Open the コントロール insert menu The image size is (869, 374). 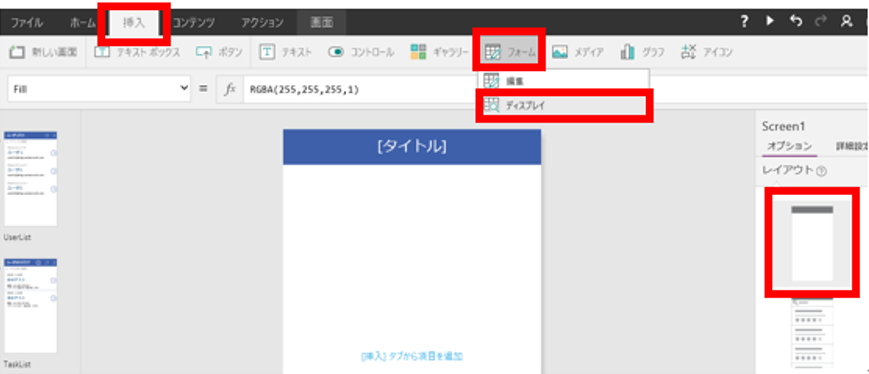point(361,53)
